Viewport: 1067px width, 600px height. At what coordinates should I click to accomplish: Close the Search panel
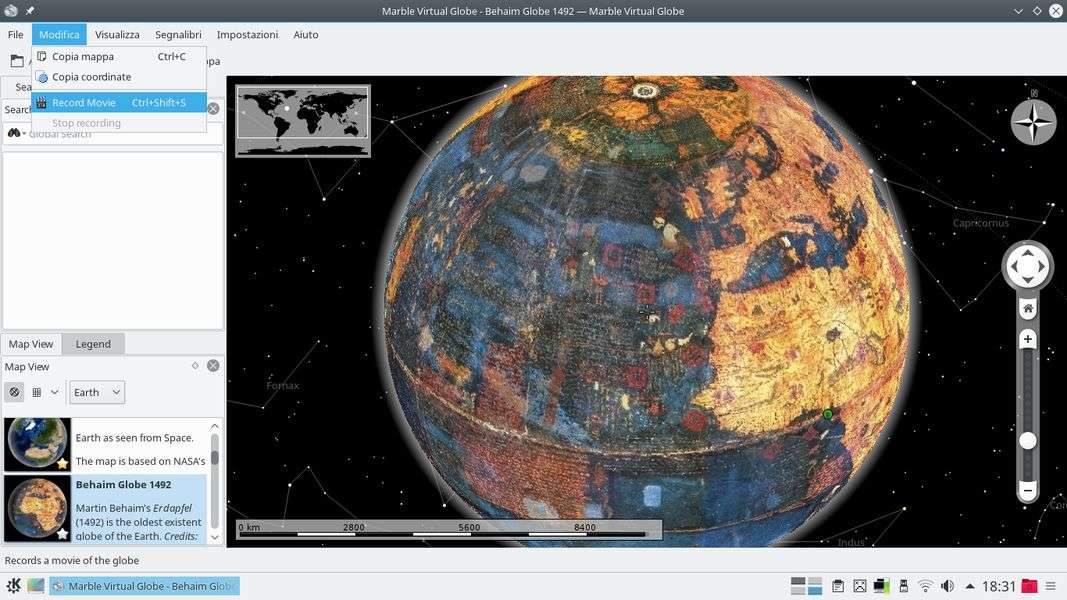click(213, 109)
